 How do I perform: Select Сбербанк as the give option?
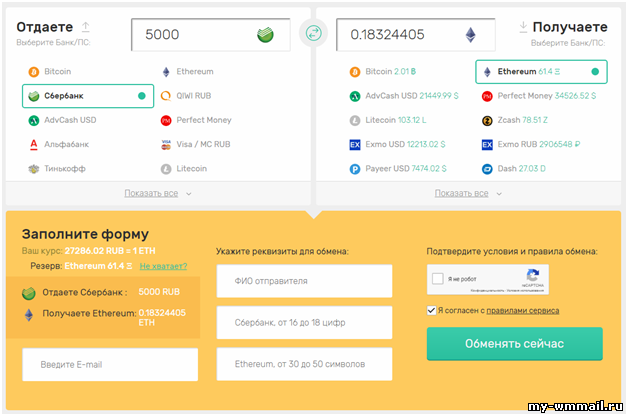pos(88,96)
